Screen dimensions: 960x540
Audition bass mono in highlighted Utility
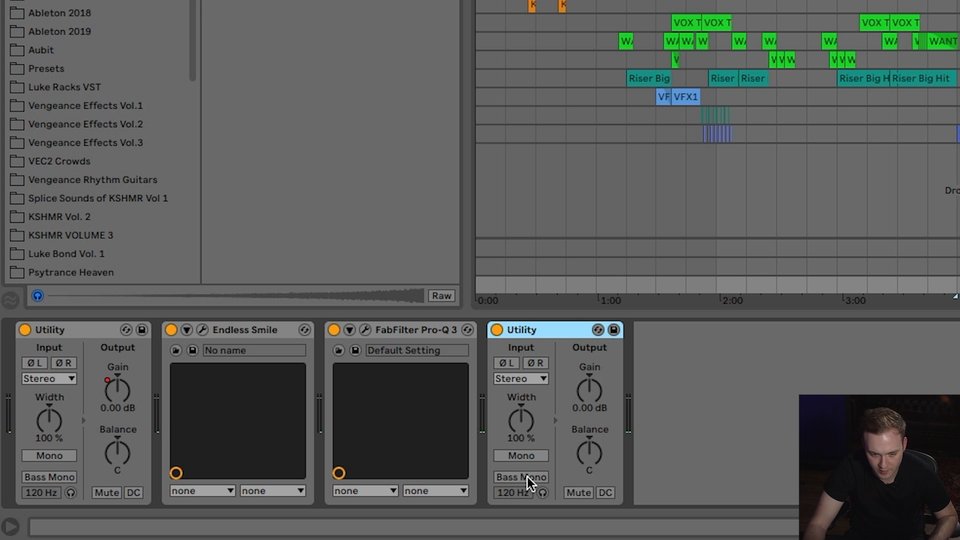point(542,493)
